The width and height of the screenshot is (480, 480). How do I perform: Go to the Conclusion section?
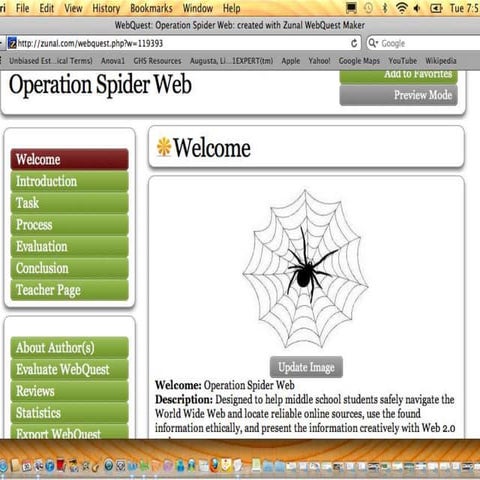click(69, 268)
